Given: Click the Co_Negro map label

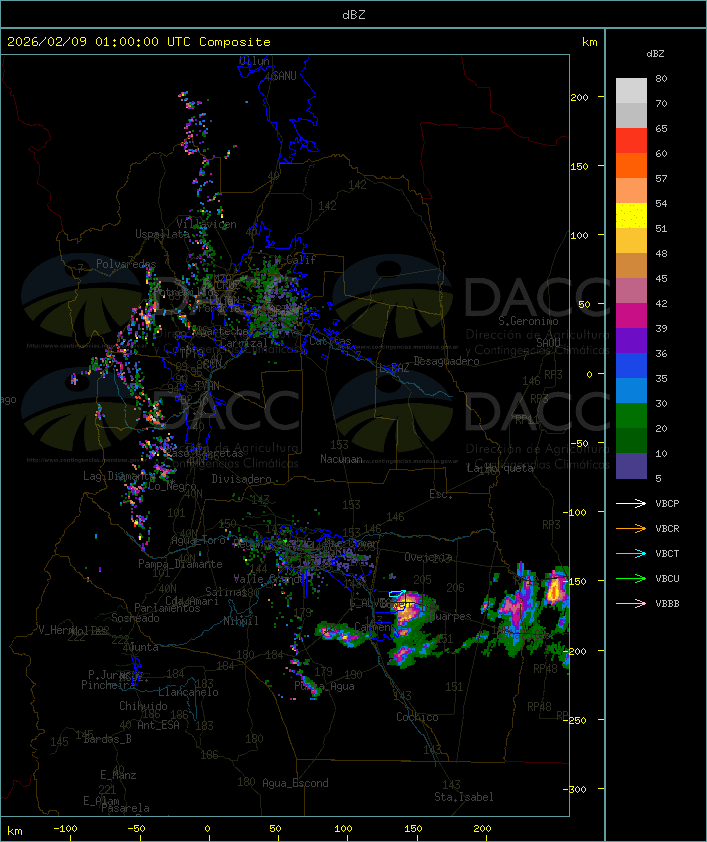Looking at the screenshot, I should [x=172, y=486].
